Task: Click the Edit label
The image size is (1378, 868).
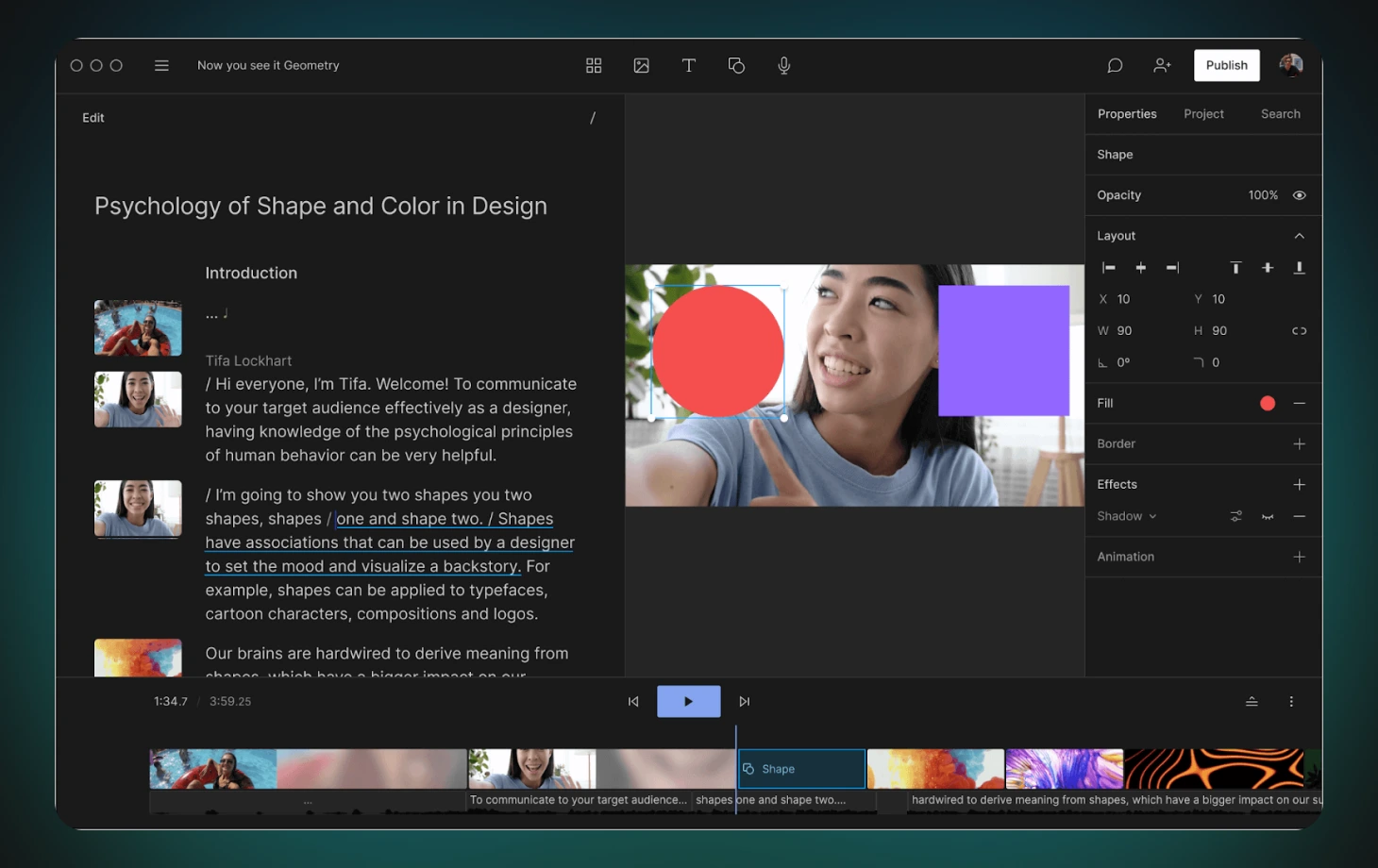Action: [x=93, y=118]
